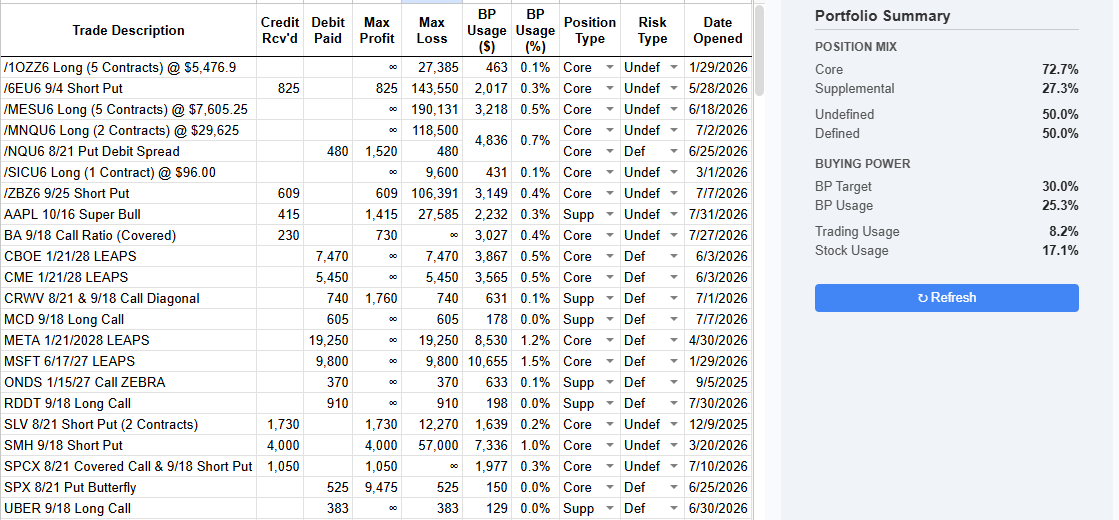Open Risk Type dropdown for /NQU6 Put Debit Spread

click(x=674, y=151)
